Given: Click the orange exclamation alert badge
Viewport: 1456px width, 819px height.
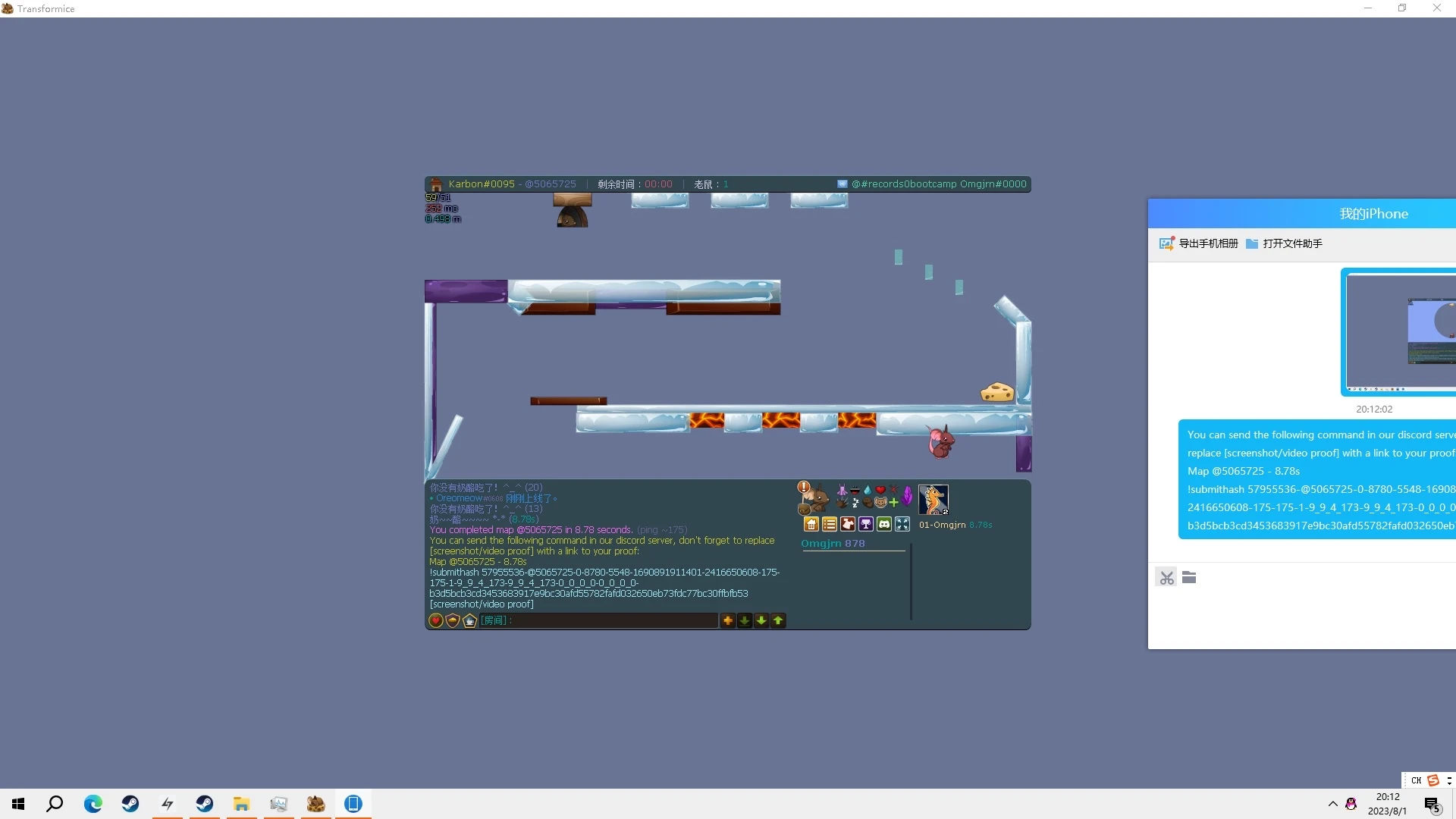Looking at the screenshot, I should coord(803,487).
